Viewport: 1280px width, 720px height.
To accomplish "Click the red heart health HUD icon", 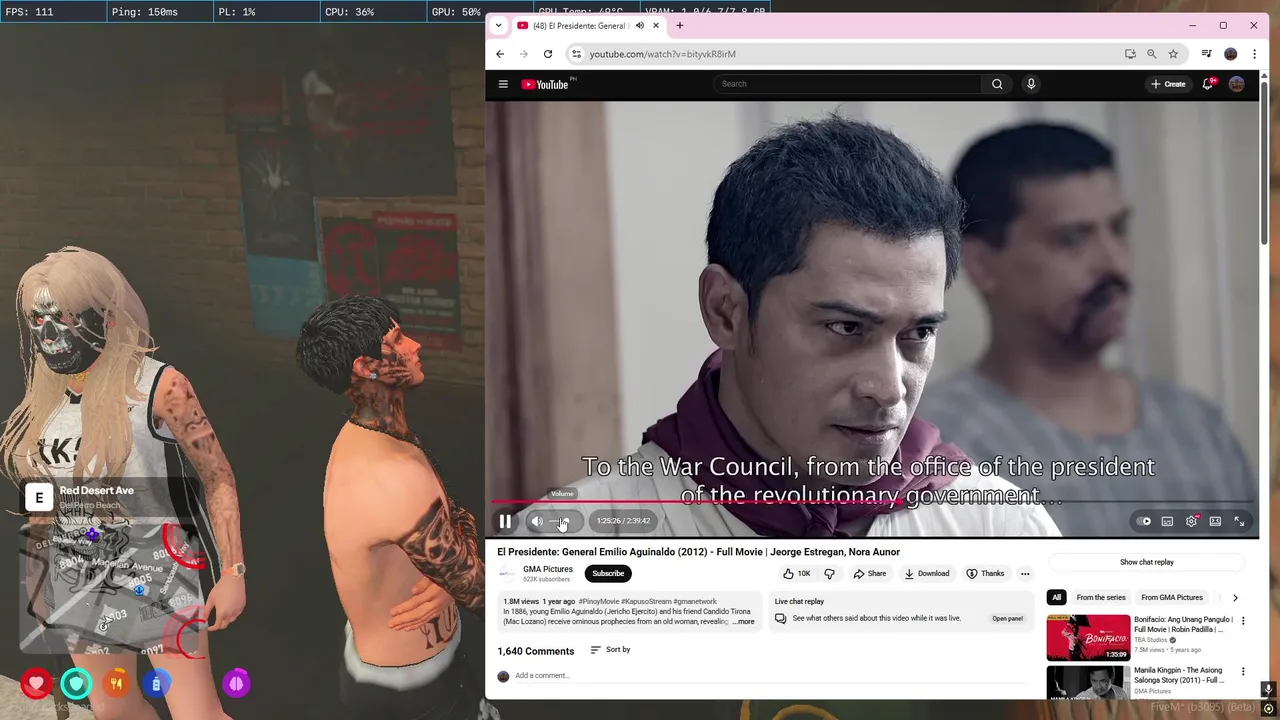I will pos(37,684).
